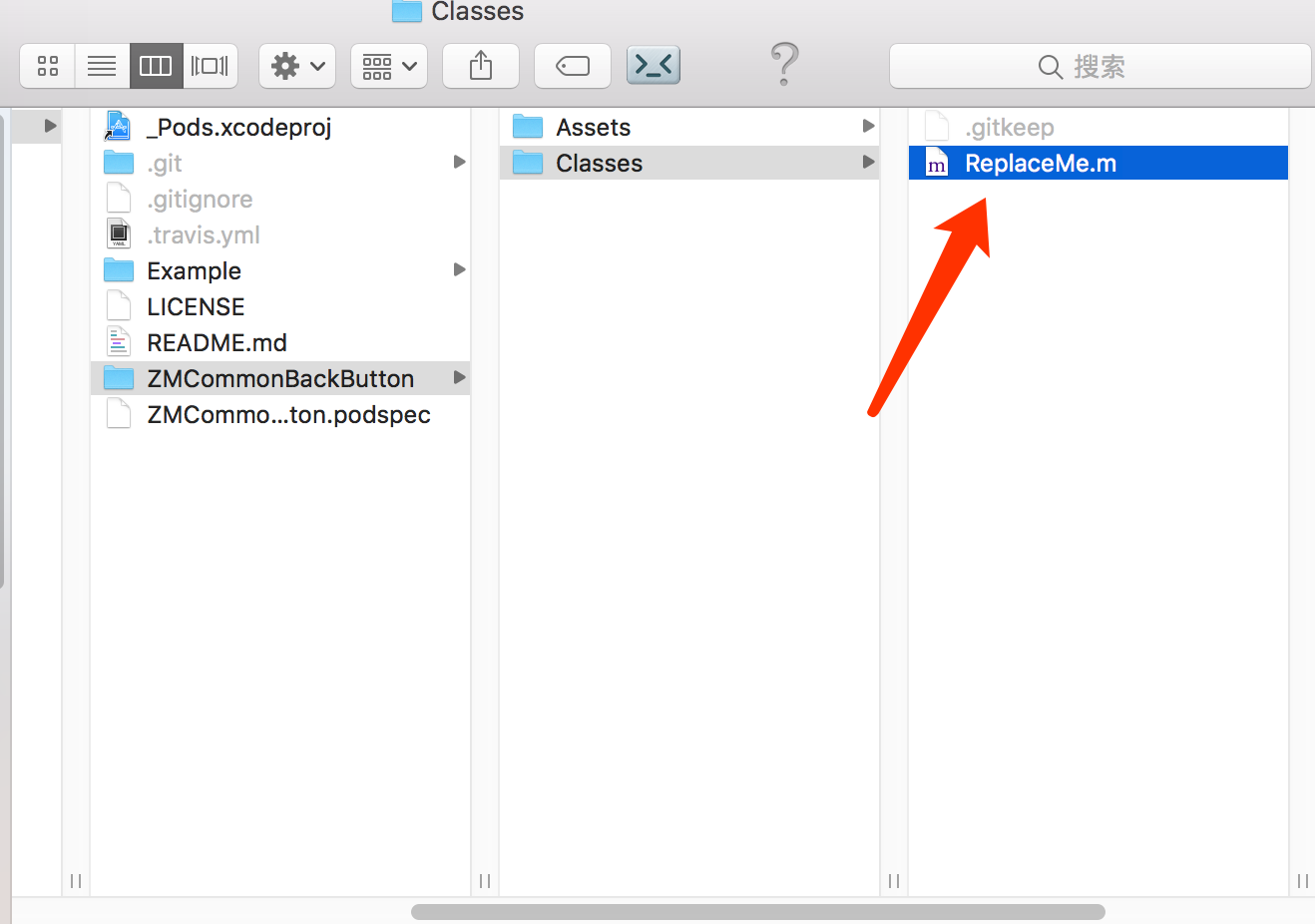
Task: Open the gear action menu
Action: [297, 66]
